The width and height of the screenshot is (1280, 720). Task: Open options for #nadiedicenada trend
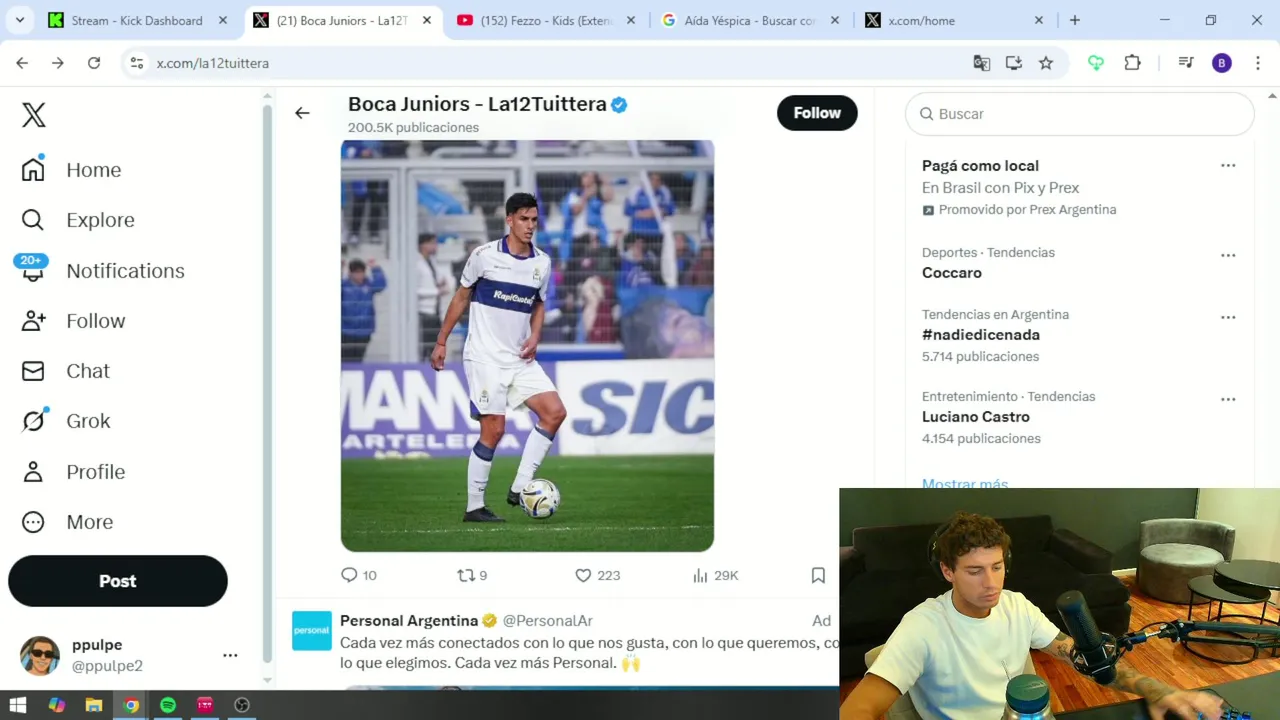(x=1228, y=317)
